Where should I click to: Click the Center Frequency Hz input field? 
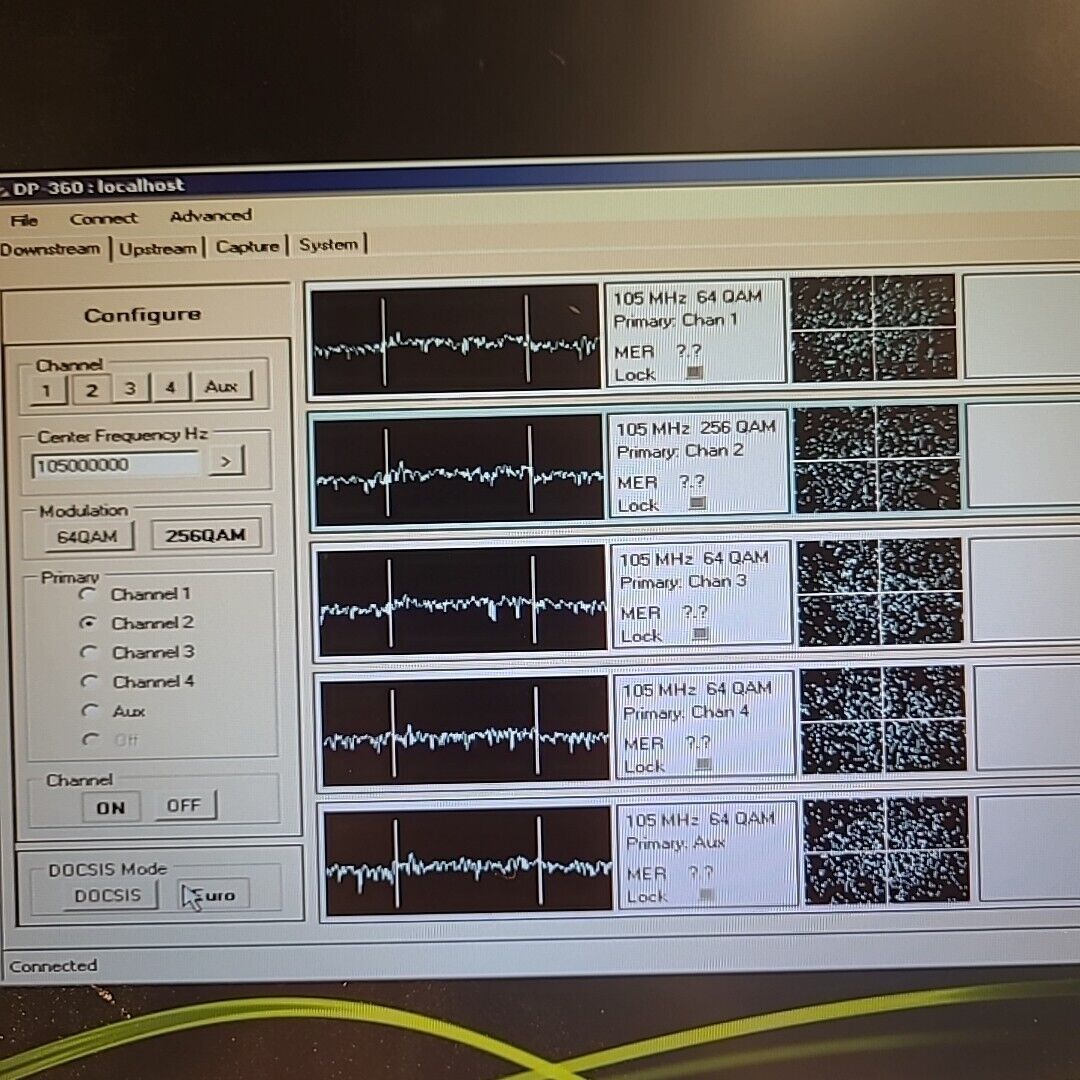116,465
